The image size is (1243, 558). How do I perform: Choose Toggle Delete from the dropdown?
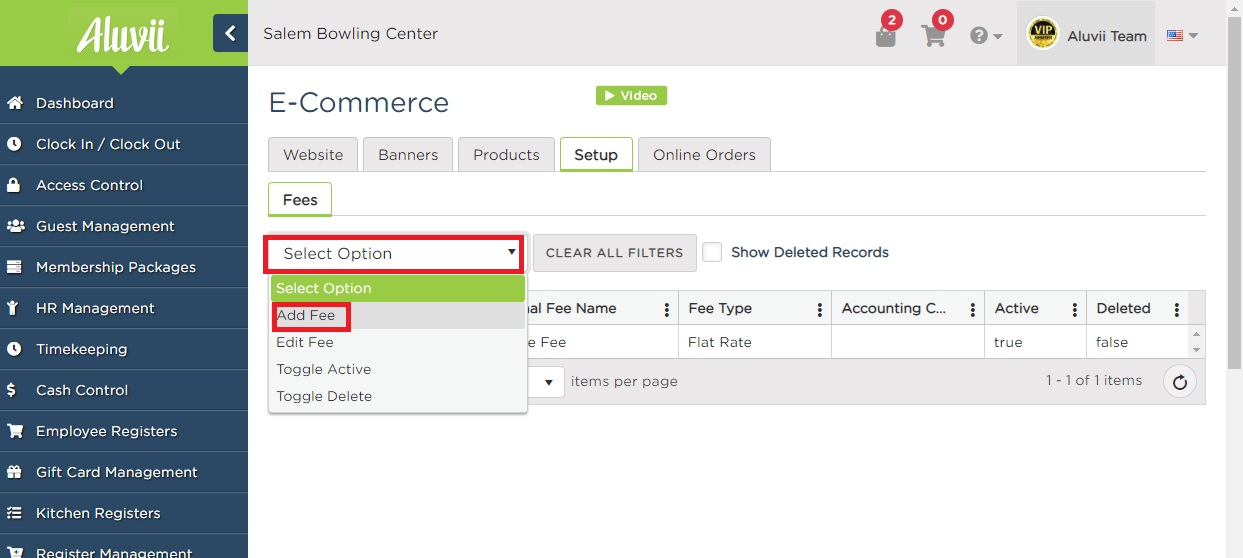point(398,396)
